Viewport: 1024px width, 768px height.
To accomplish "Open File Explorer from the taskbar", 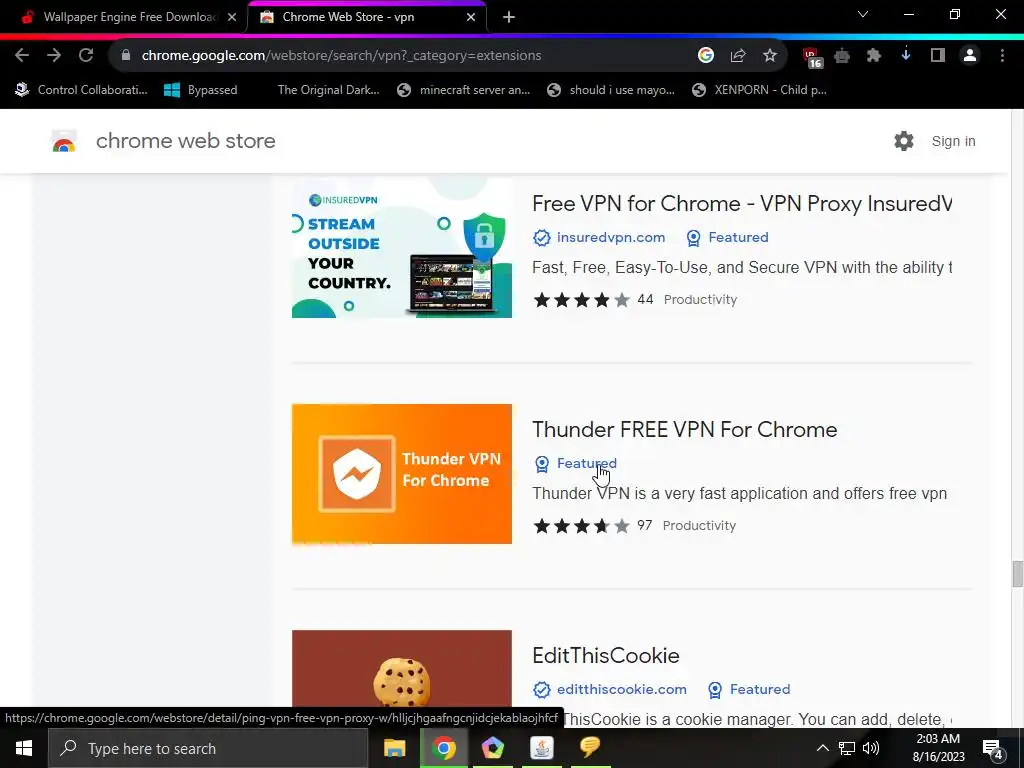I will (394, 748).
